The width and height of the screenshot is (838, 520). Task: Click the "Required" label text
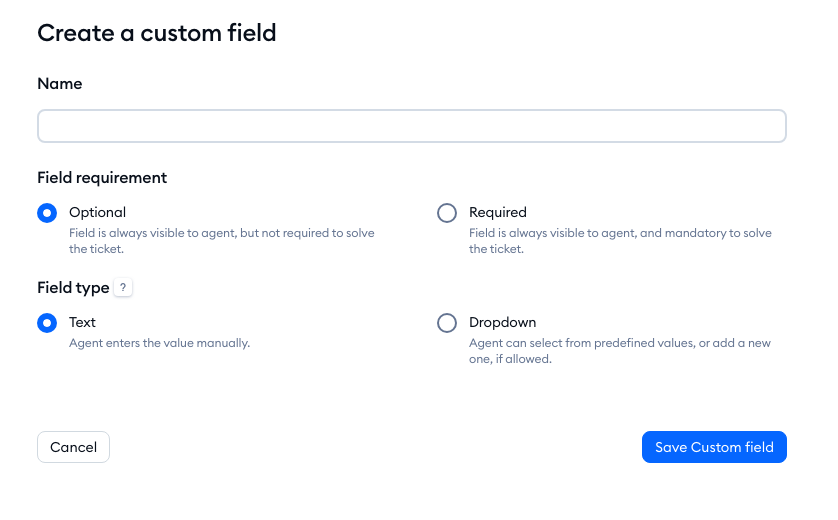497,212
